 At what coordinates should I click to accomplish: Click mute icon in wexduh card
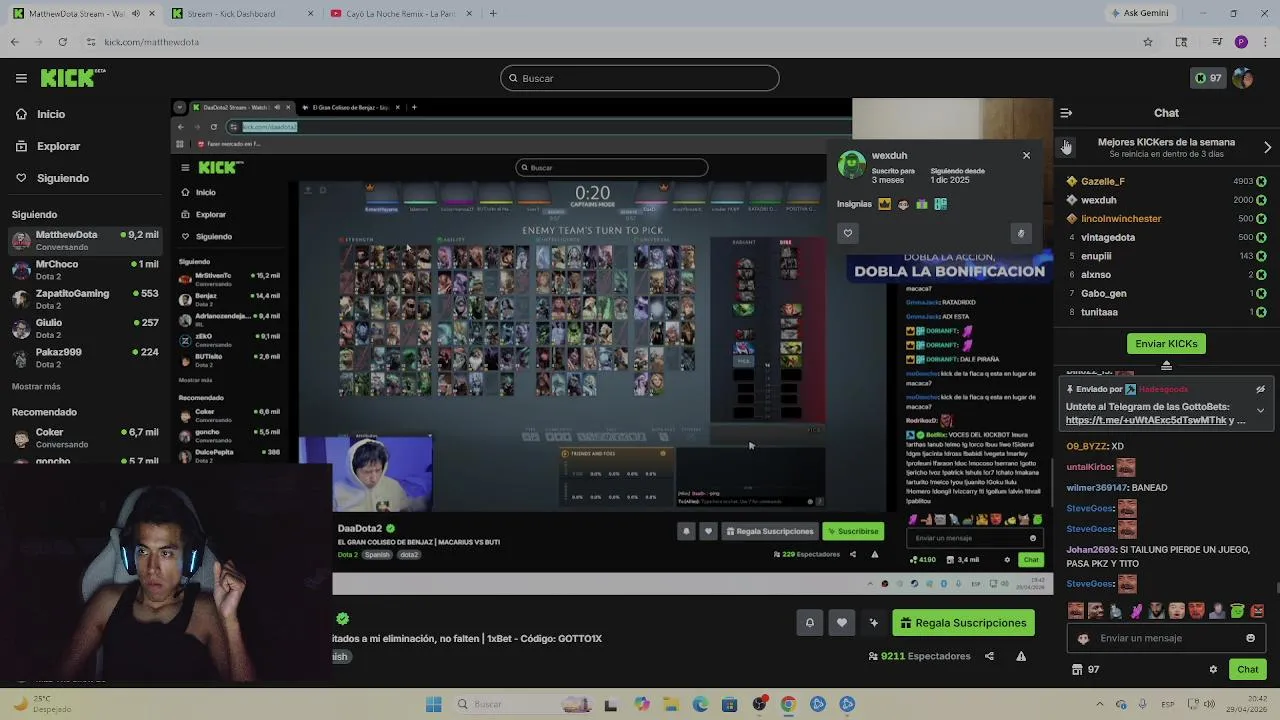(x=1021, y=233)
